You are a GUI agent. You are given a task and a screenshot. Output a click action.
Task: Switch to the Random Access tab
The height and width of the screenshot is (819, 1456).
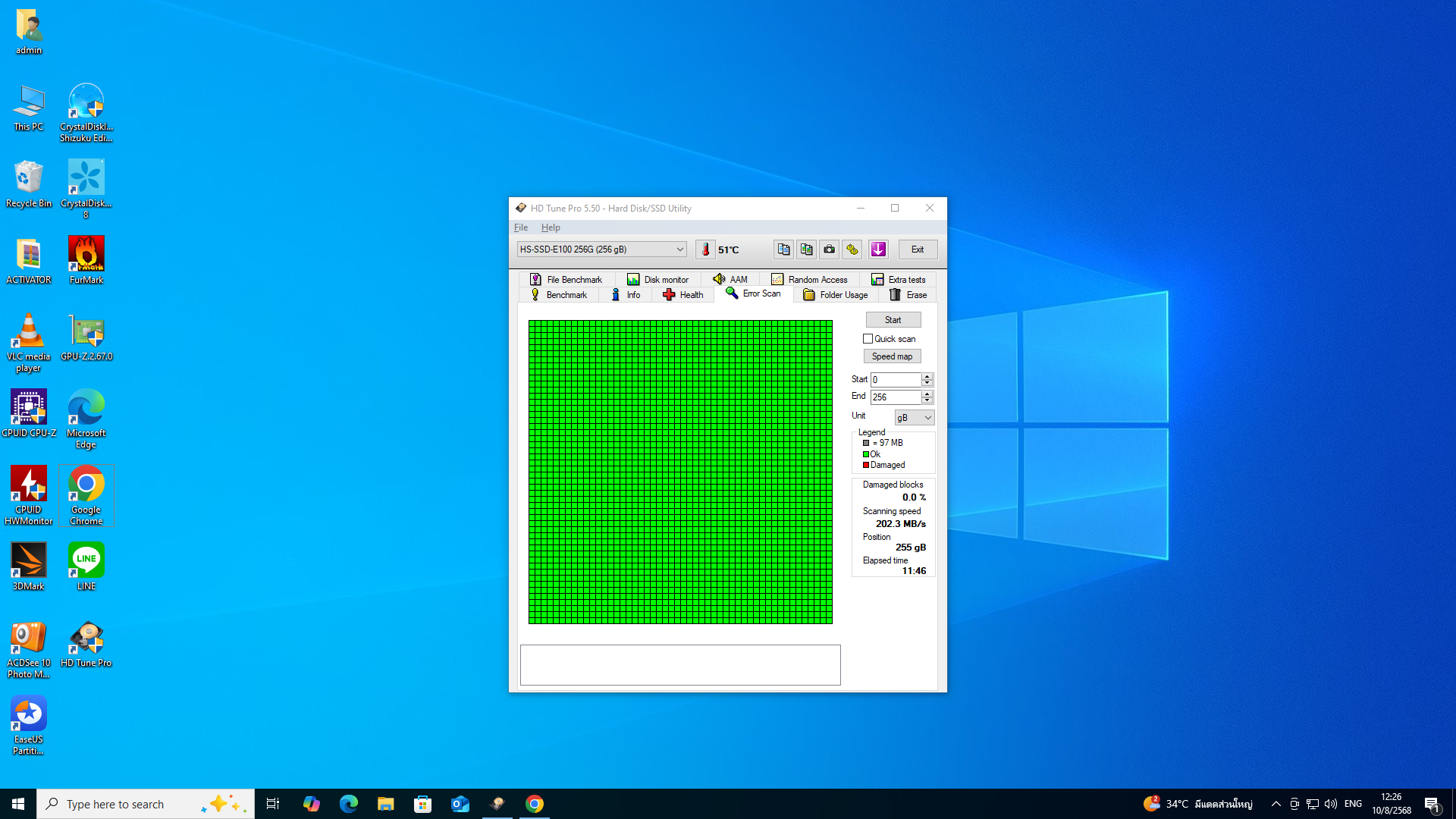(809, 280)
